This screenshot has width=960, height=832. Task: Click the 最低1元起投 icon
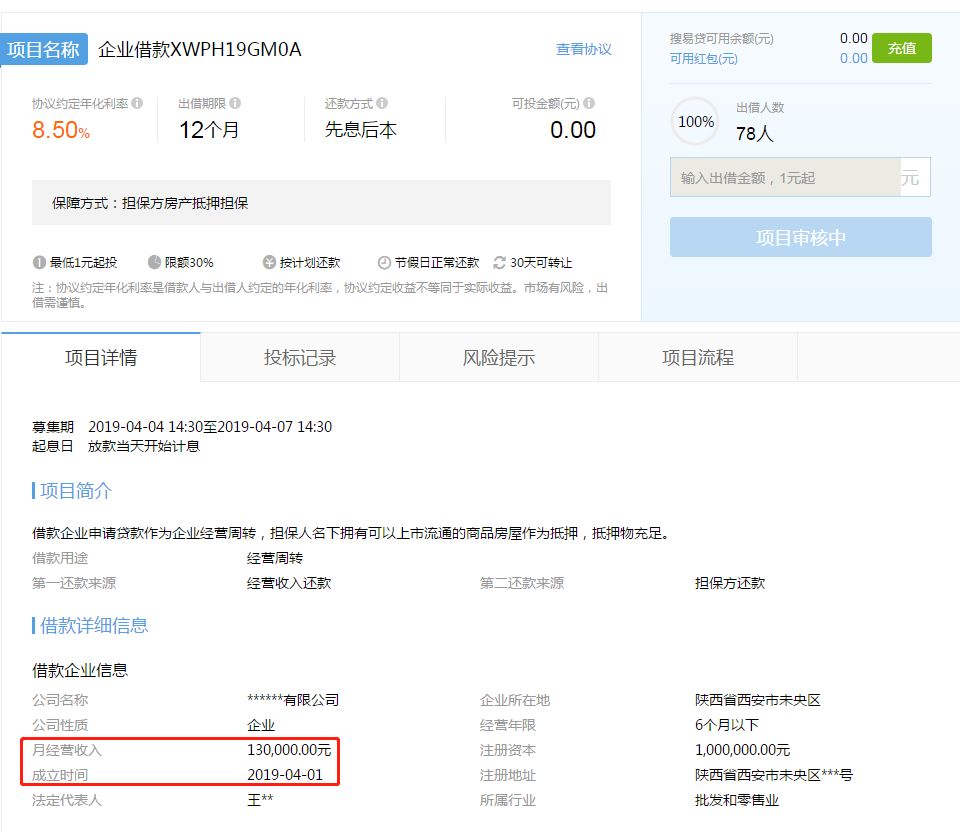point(39,263)
